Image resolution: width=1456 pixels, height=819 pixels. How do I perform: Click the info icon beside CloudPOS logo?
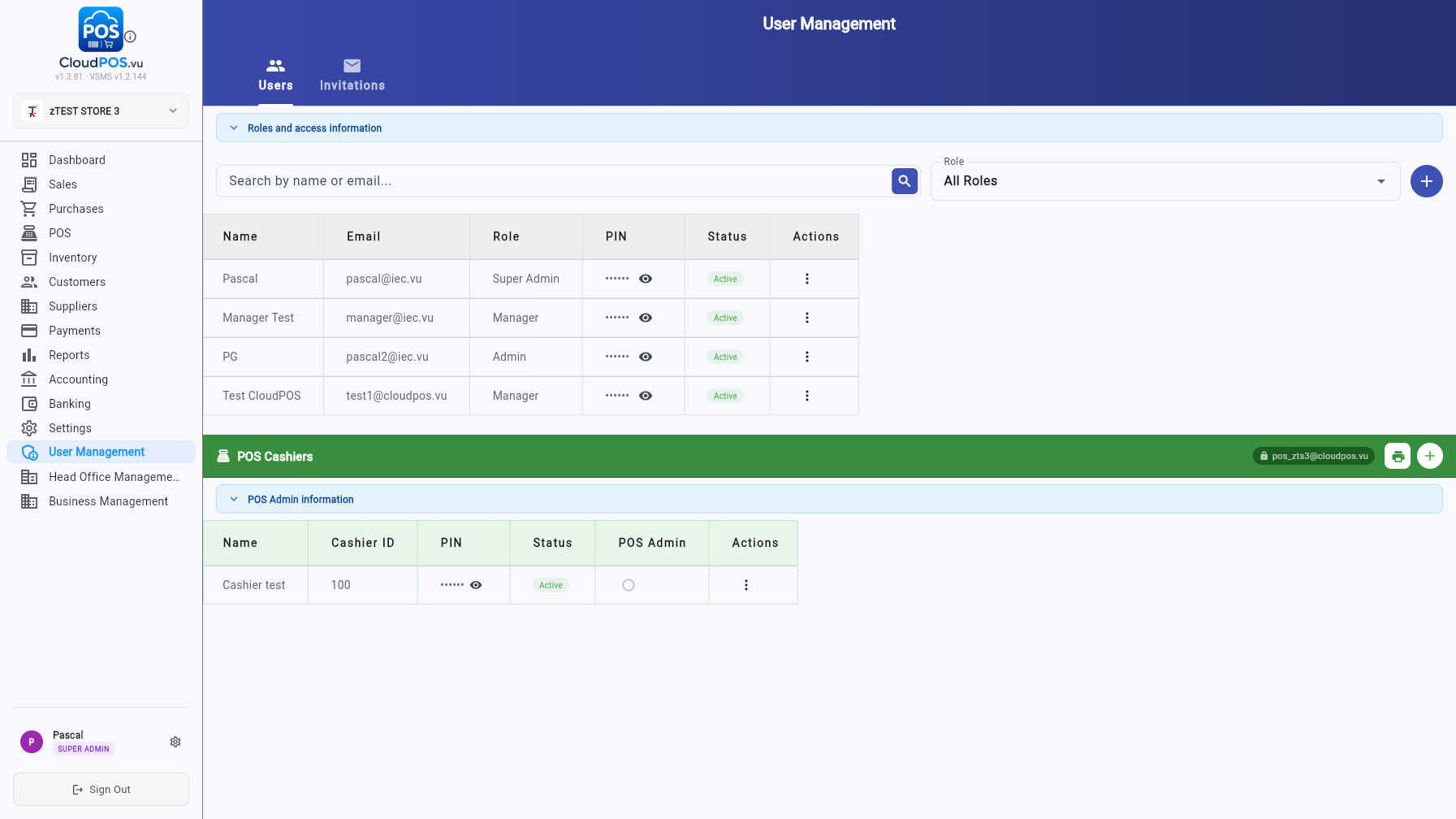tap(130, 37)
